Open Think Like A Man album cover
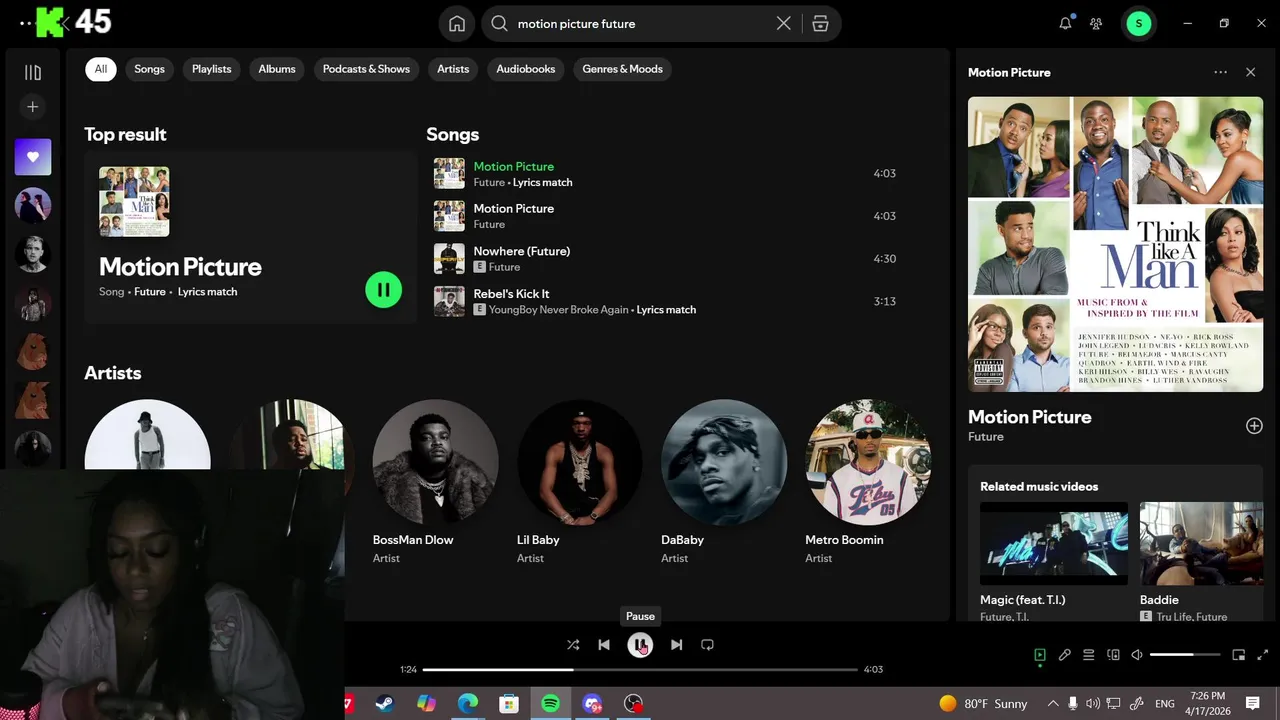This screenshot has height=720, width=1280. (x=1115, y=244)
